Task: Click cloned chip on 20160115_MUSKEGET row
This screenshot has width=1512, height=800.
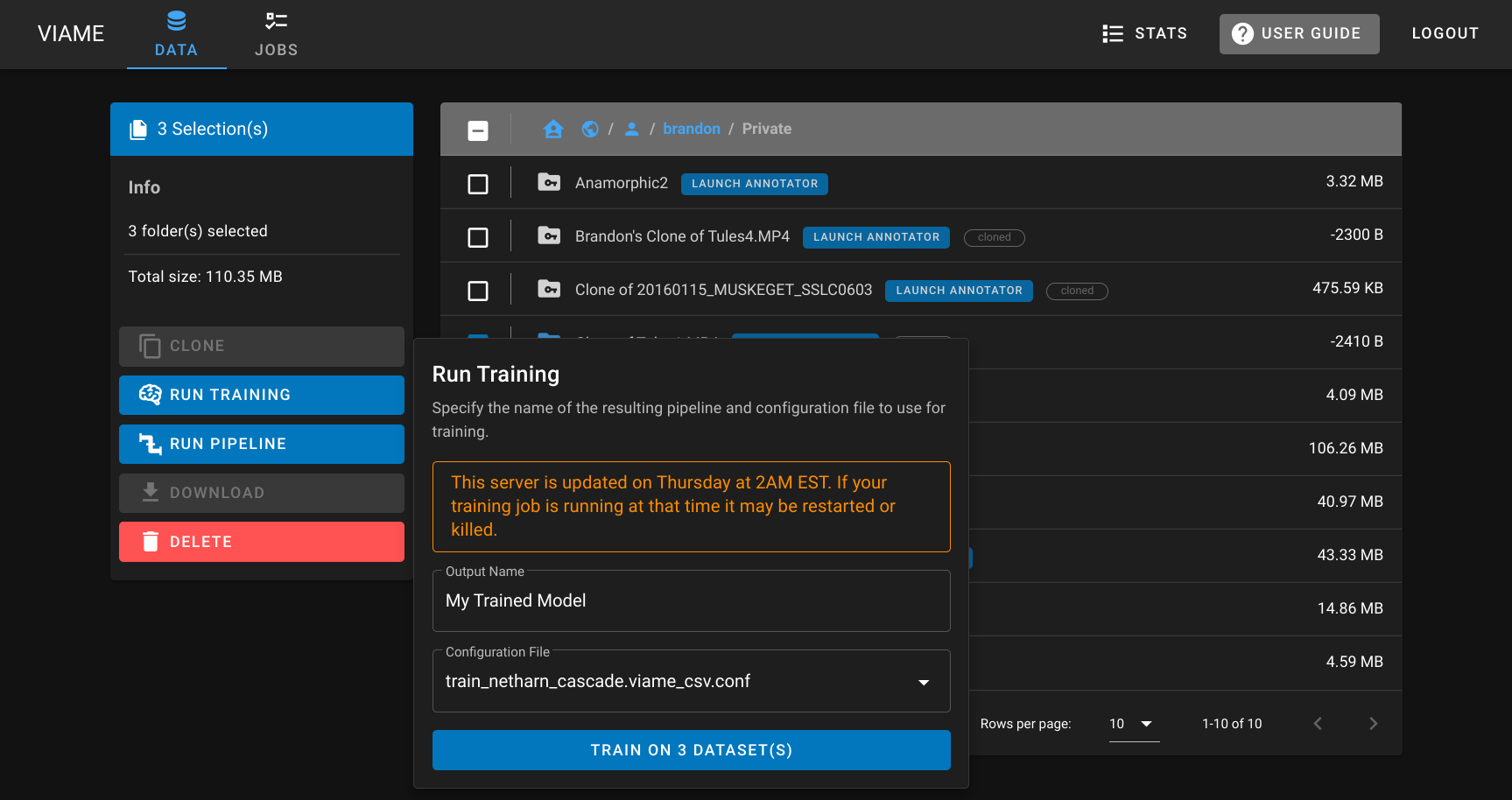Action: click(1077, 291)
